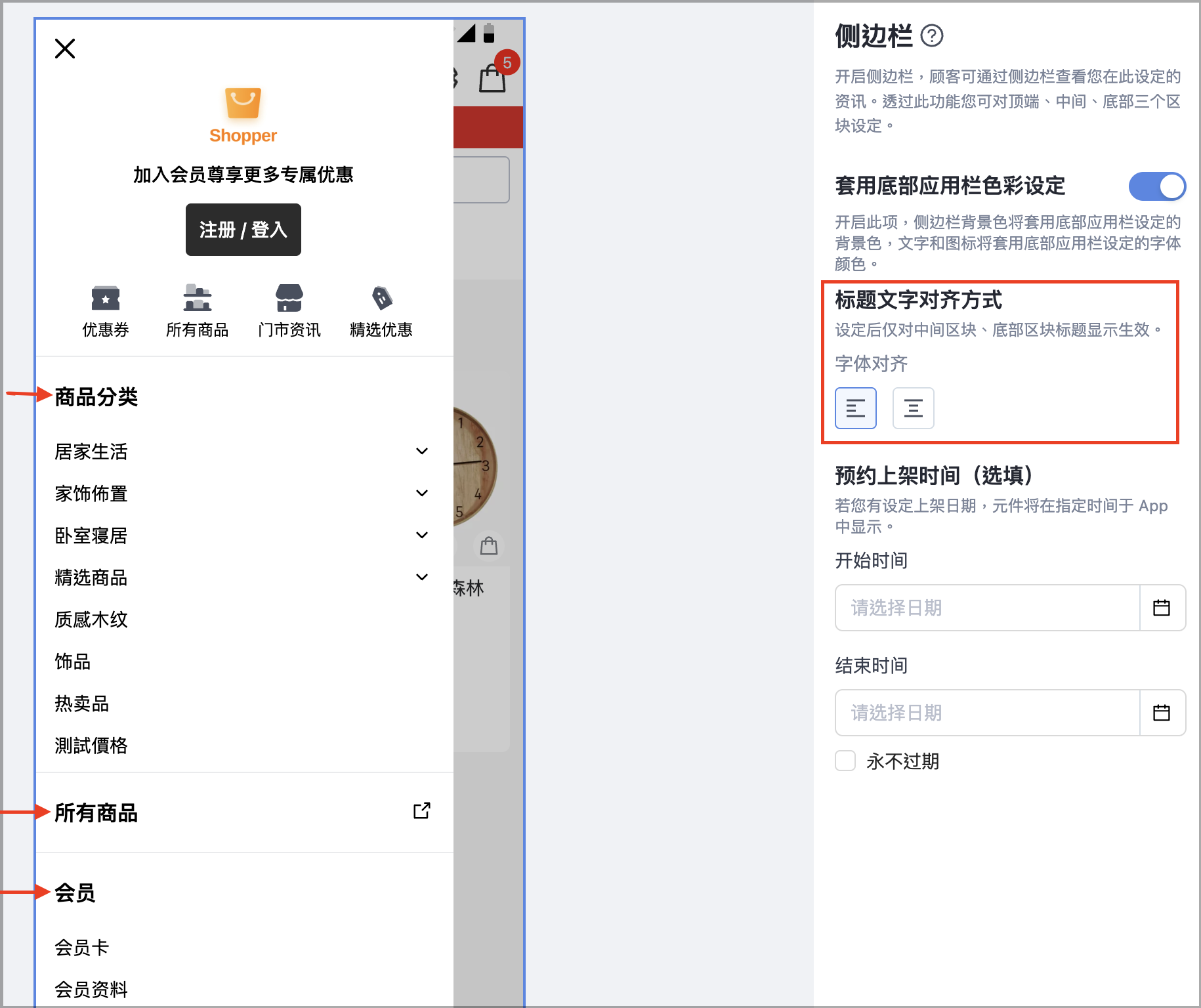Viewport: 1201px width, 1008px height.
Task: Click the 家饰佈置 category label
Action: tap(91, 493)
